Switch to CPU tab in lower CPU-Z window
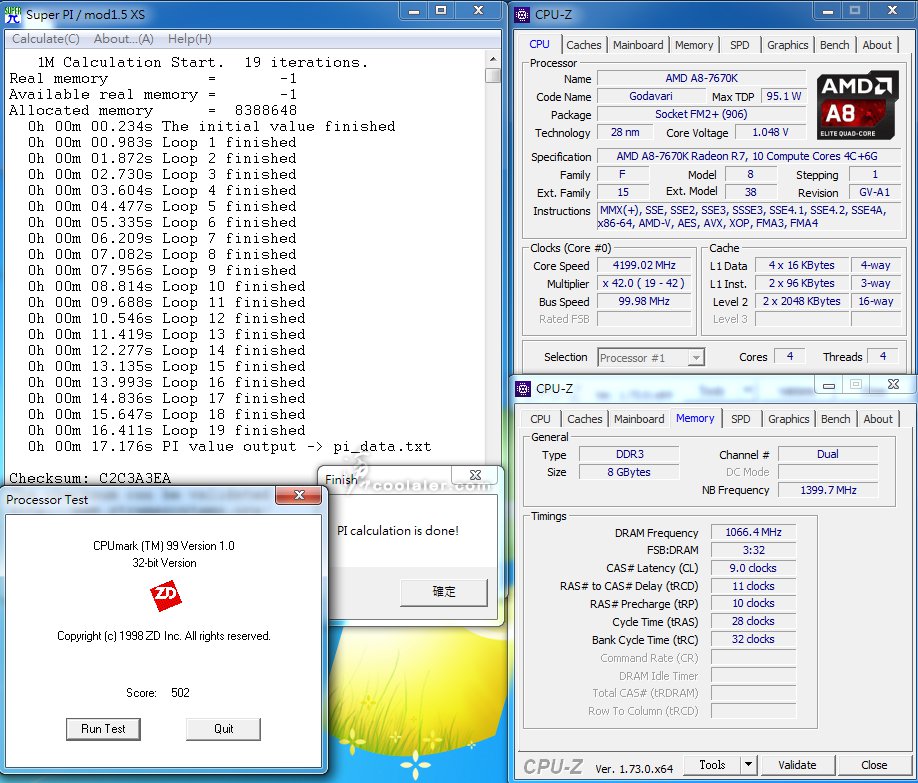This screenshot has width=918, height=783. (x=540, y=419)
